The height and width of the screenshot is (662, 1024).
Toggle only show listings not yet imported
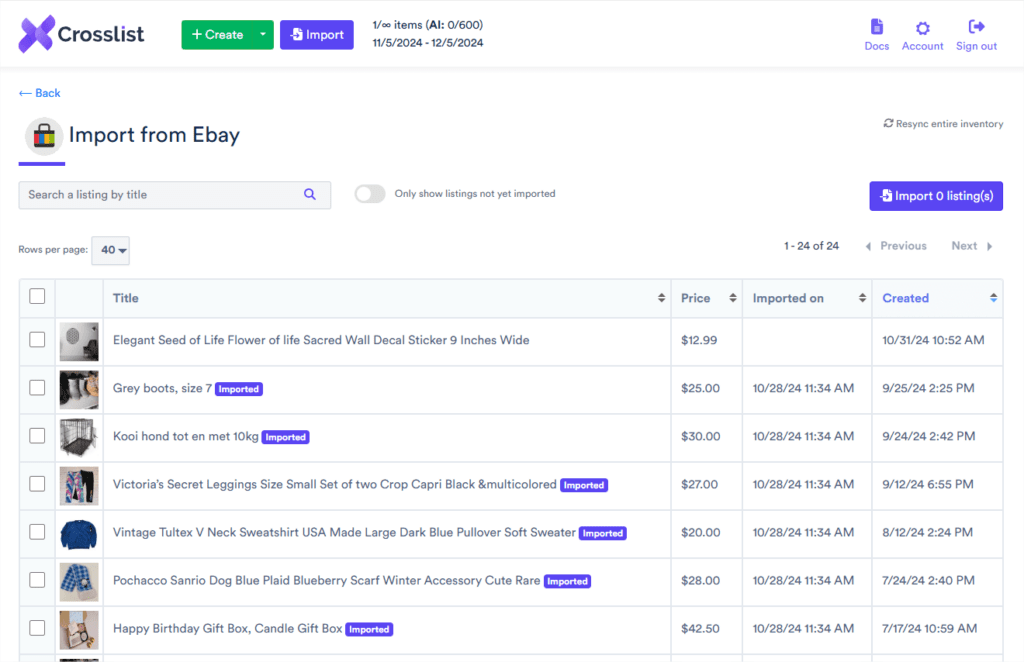(370, 194)
